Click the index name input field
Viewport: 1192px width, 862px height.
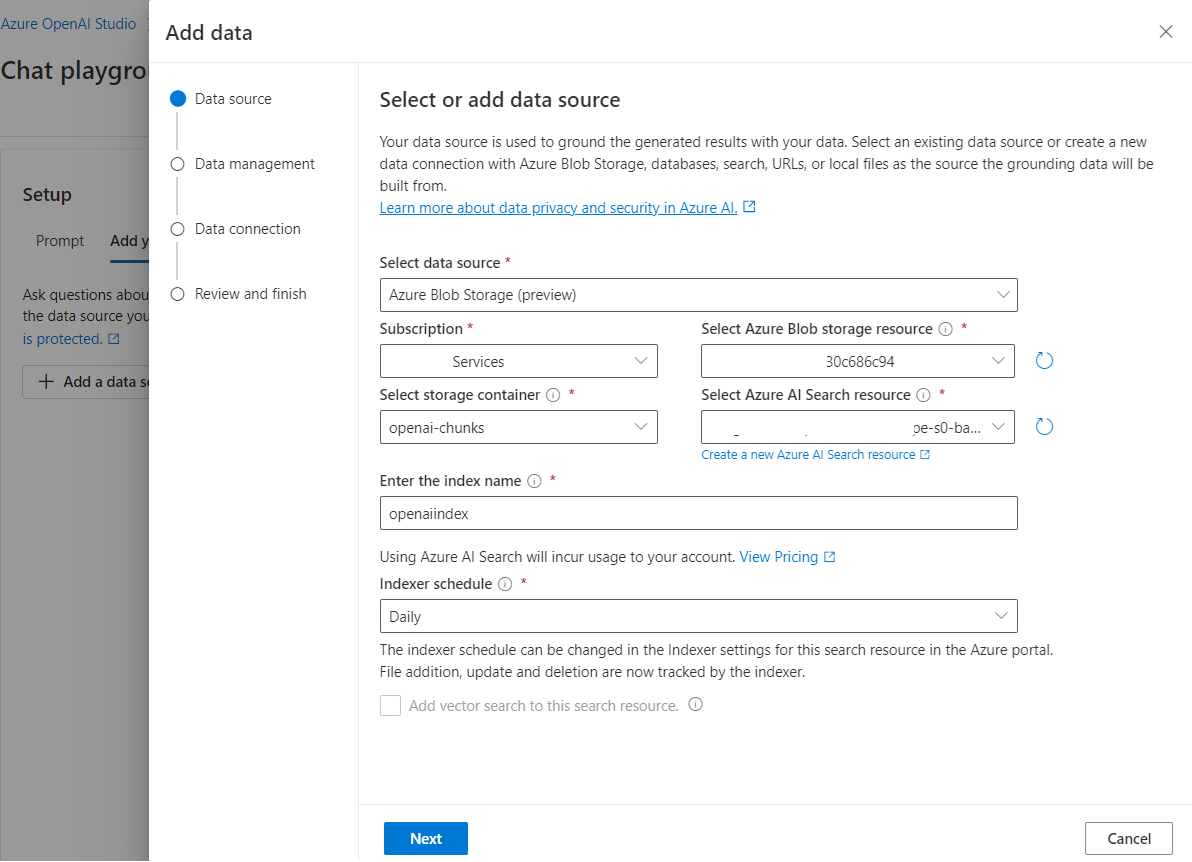point(699,513)
